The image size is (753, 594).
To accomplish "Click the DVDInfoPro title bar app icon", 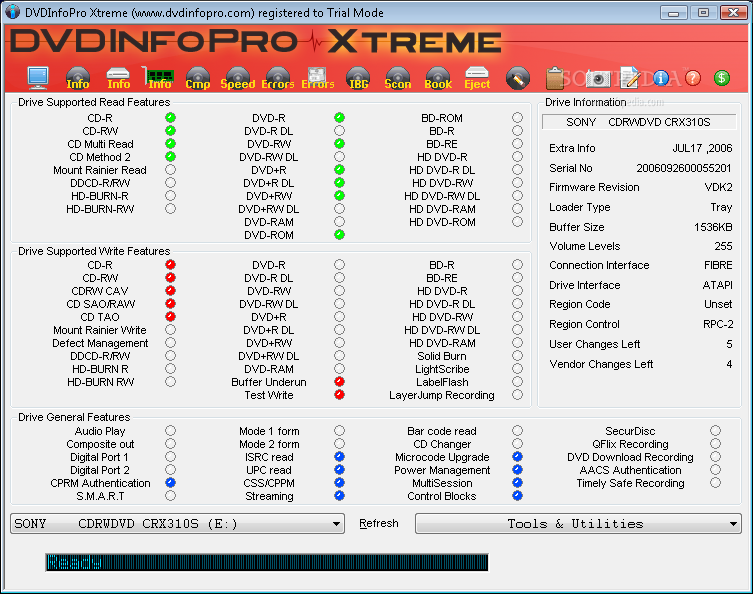I will (x=12, y=12).
